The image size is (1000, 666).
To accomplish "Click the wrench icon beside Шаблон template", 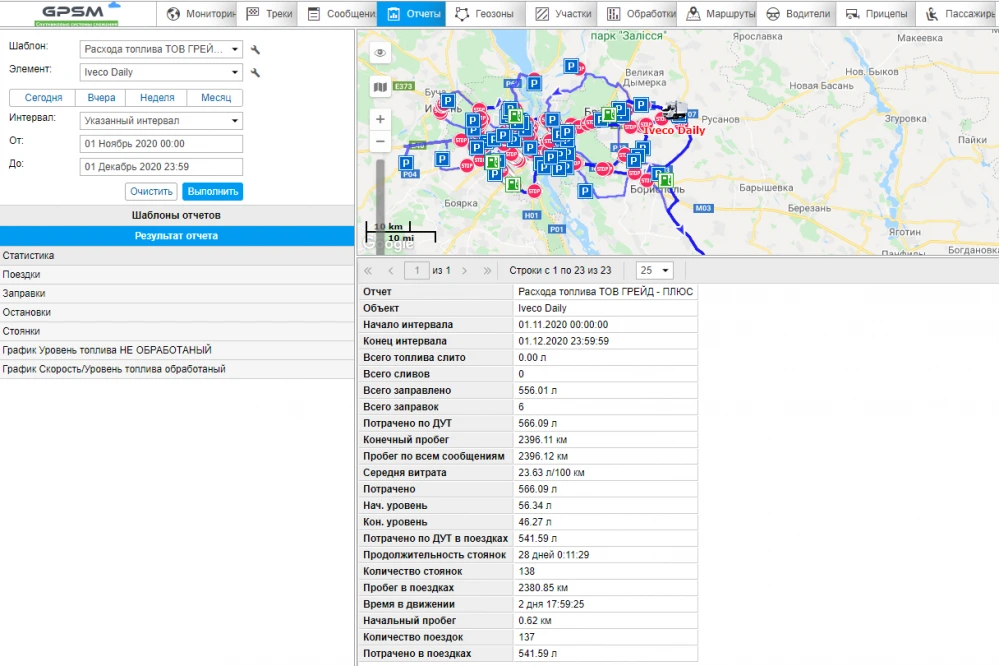I will pyautogui.click(x=254, y=48).
